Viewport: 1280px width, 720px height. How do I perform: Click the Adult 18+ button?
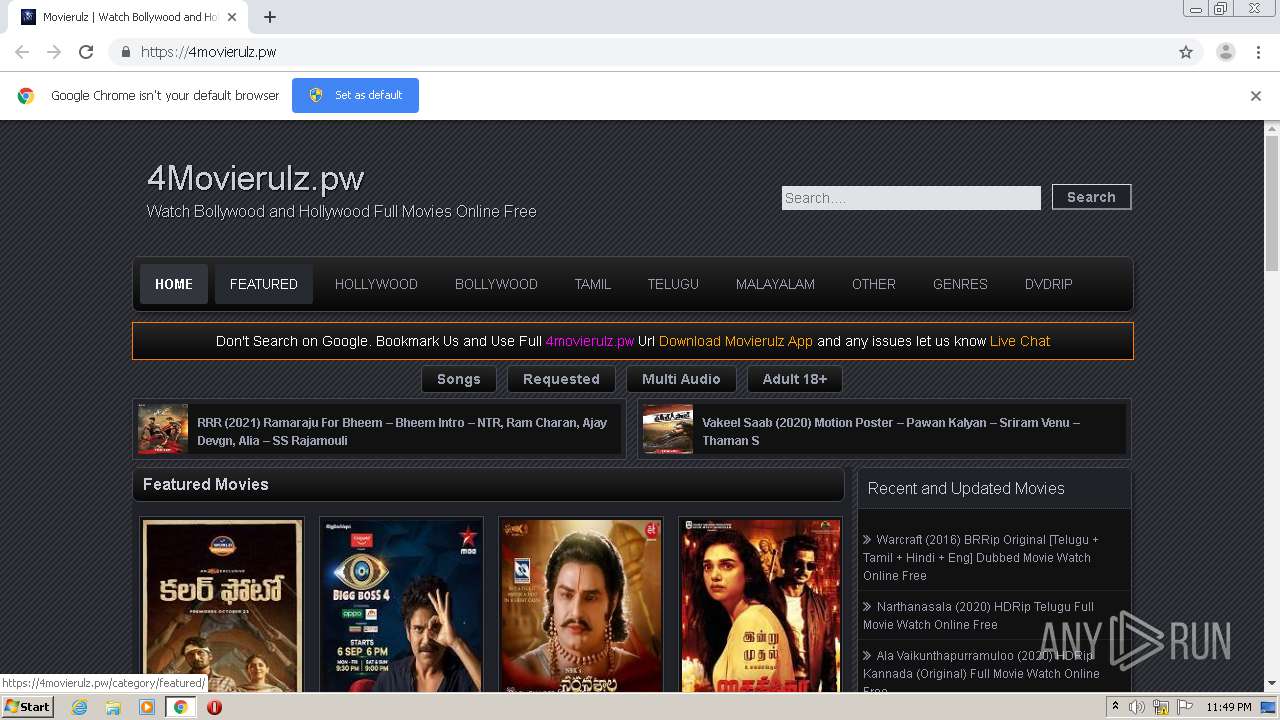[795, 379]
